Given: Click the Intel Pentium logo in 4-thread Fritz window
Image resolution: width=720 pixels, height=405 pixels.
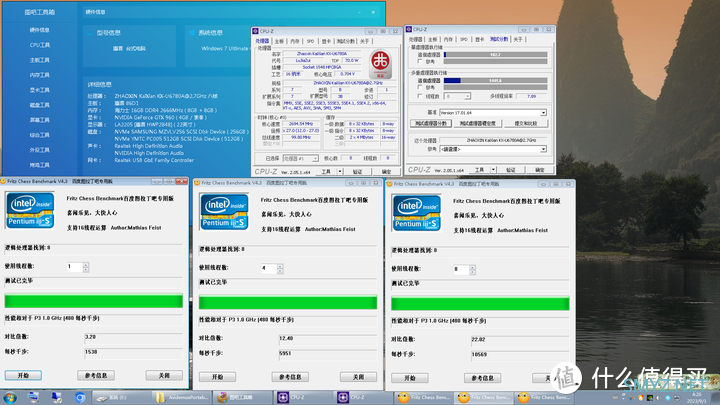Looking at the screenshot, I should click(224, 212).
